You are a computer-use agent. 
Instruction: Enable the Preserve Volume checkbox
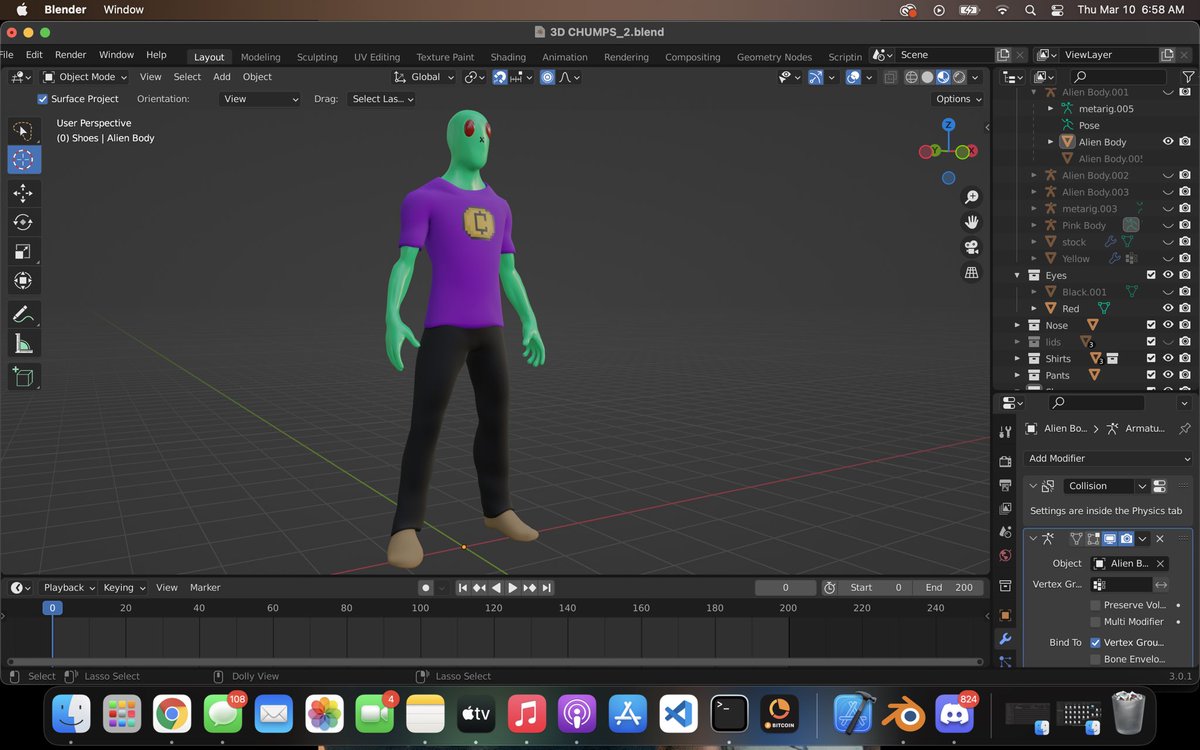tap(1095, 605)
